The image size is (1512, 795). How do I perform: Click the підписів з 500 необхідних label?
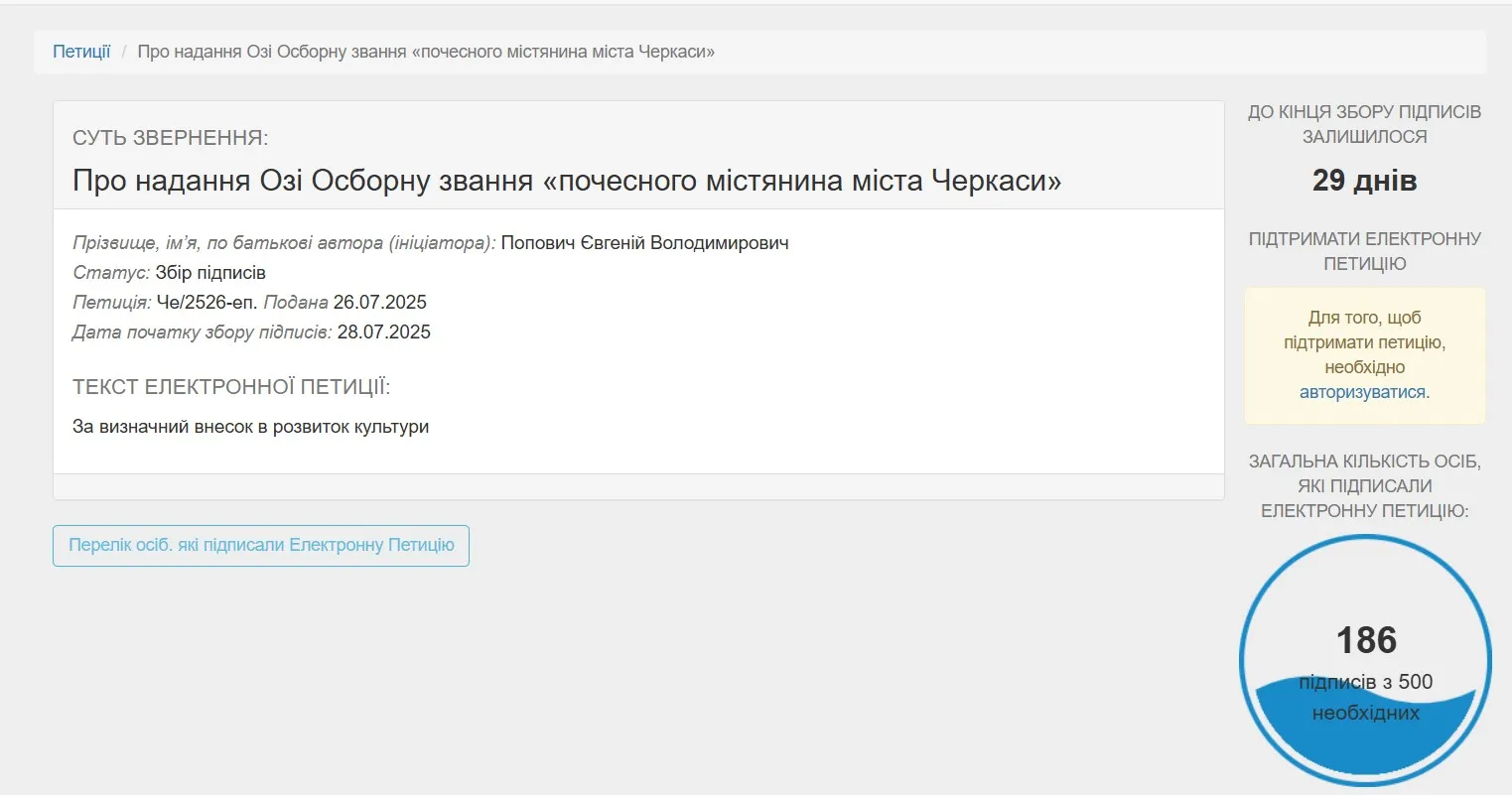1368,695
